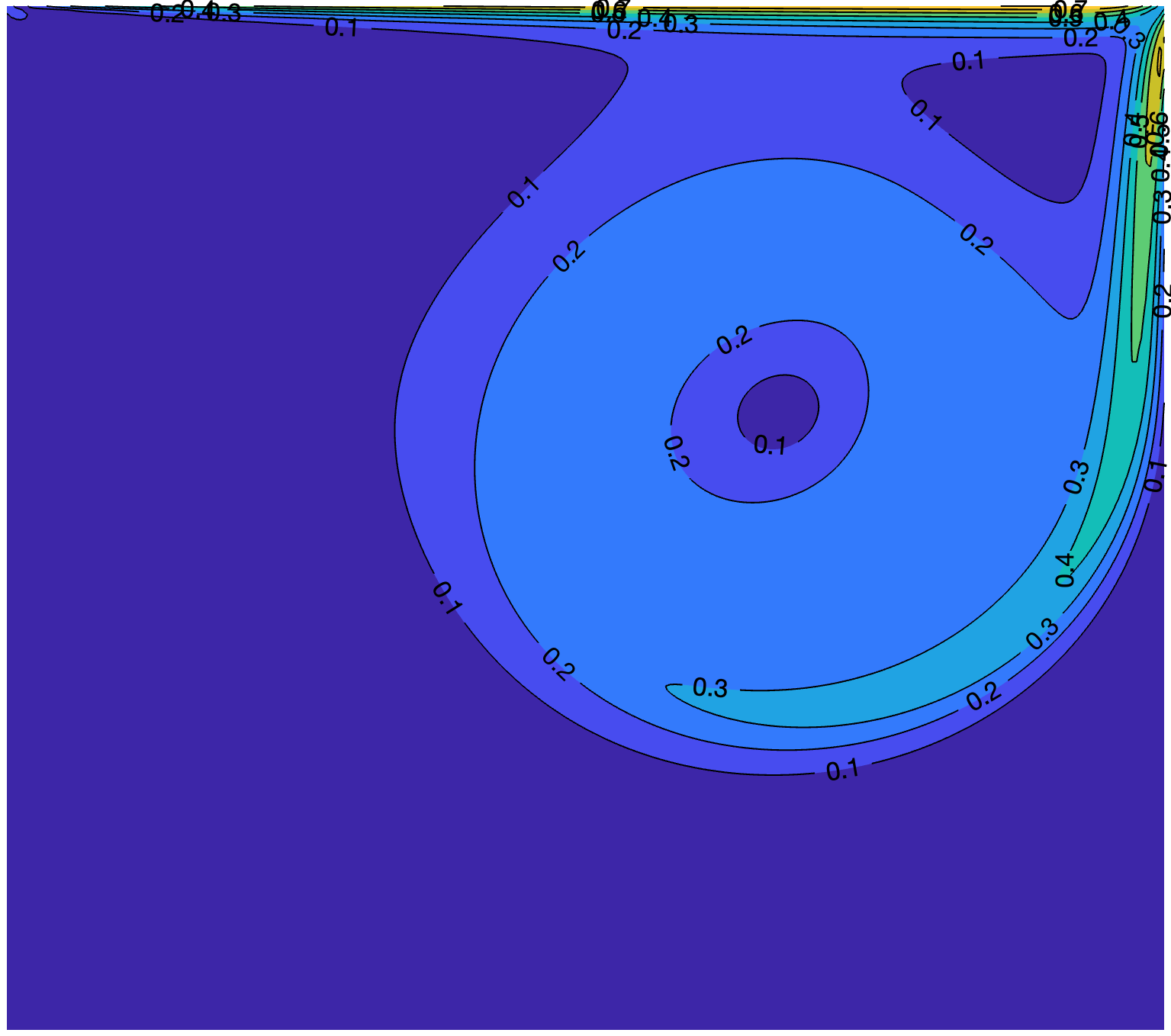Select the 0.3 label at the crescent's left tip
The image size is (1171, 1036).
[710, 688]
